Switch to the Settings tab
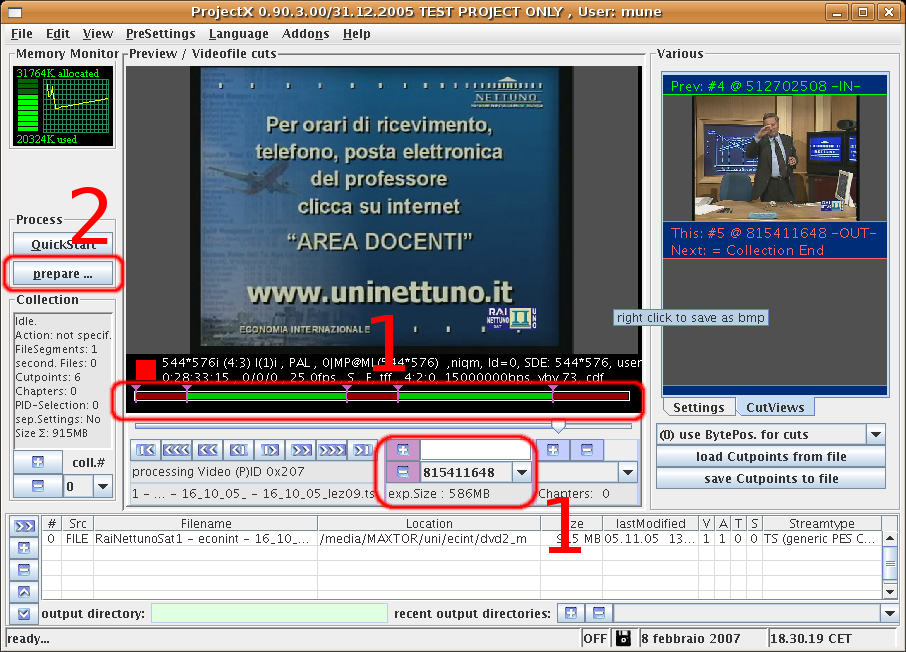Viewport: 906px width, 652px height. pos(699,407)
